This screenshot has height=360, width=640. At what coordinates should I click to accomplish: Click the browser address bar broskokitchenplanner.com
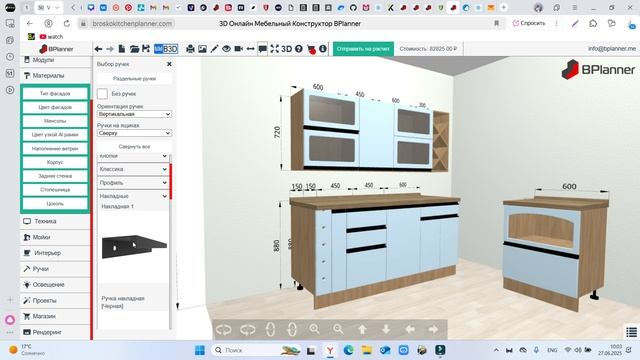132,24
